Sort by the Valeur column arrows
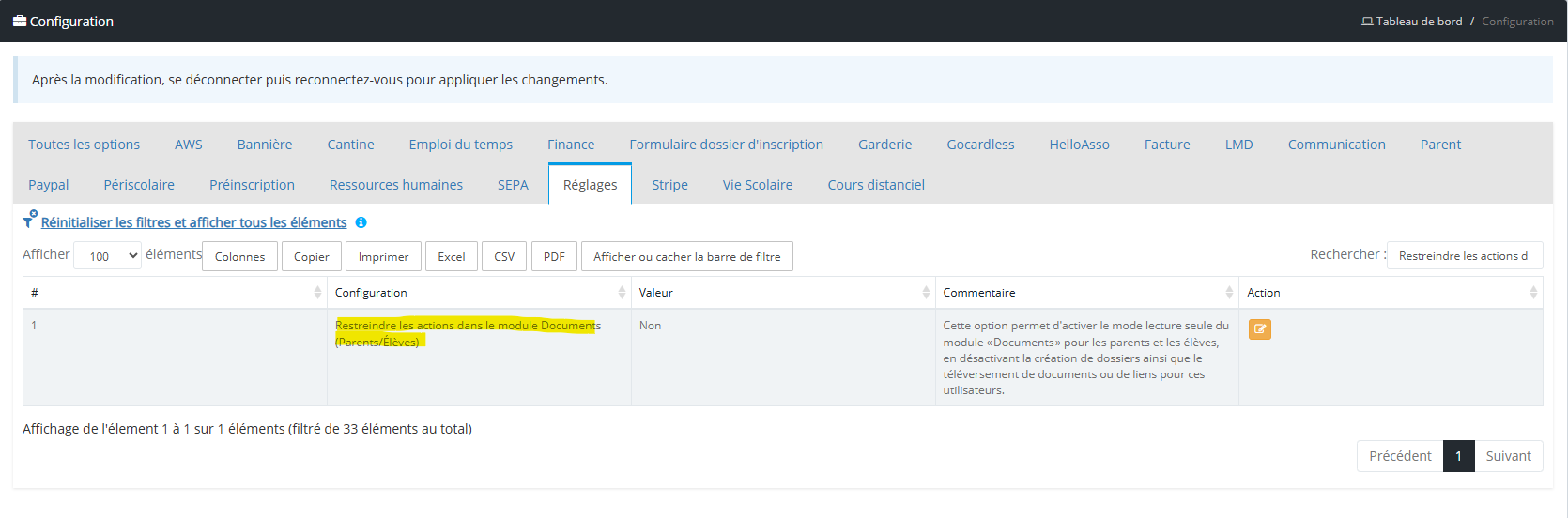The width and height of the screenshot is (1568, 518). [926, 293]
